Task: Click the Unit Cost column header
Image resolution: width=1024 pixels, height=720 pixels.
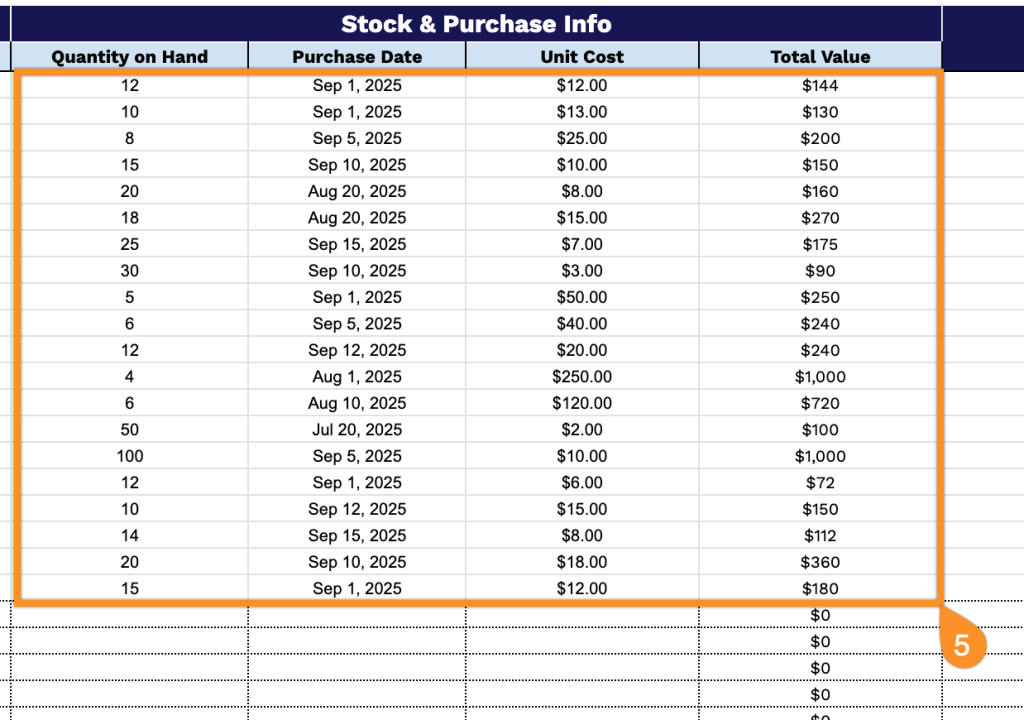Action: [582, 57]
